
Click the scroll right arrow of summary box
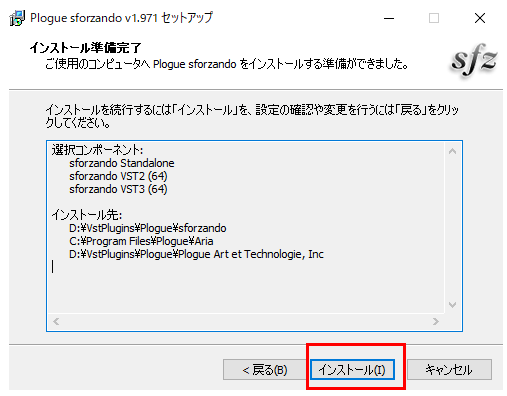click(x=436, y=321)
